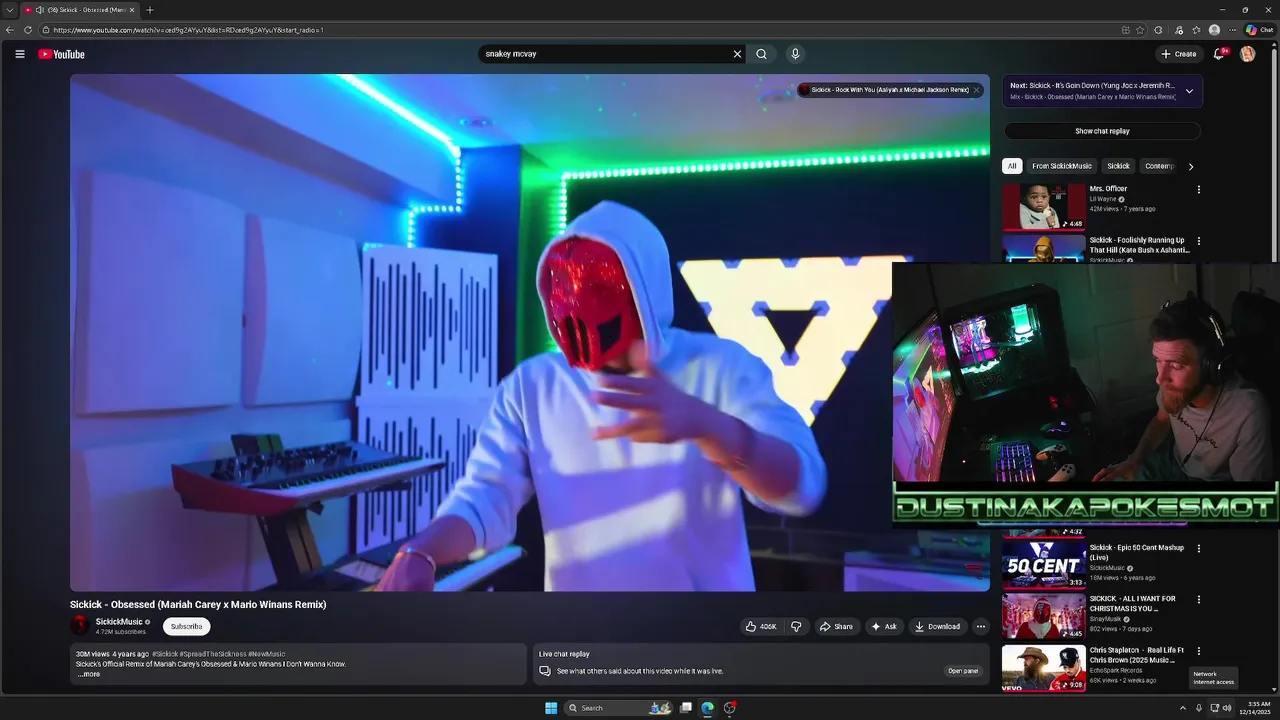Open Epic 50 Cent Mashup thumbnail

coord(1044,565)
